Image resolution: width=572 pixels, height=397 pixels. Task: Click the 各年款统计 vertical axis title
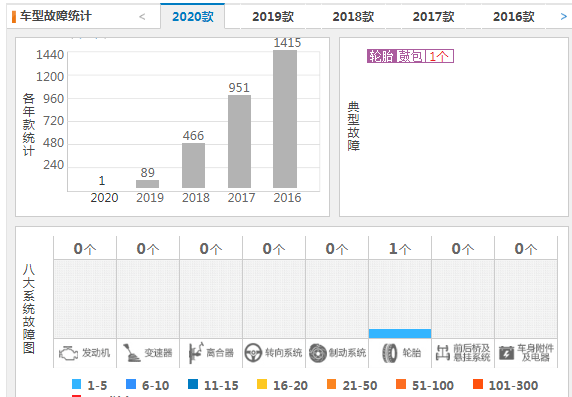coord(29,125)
